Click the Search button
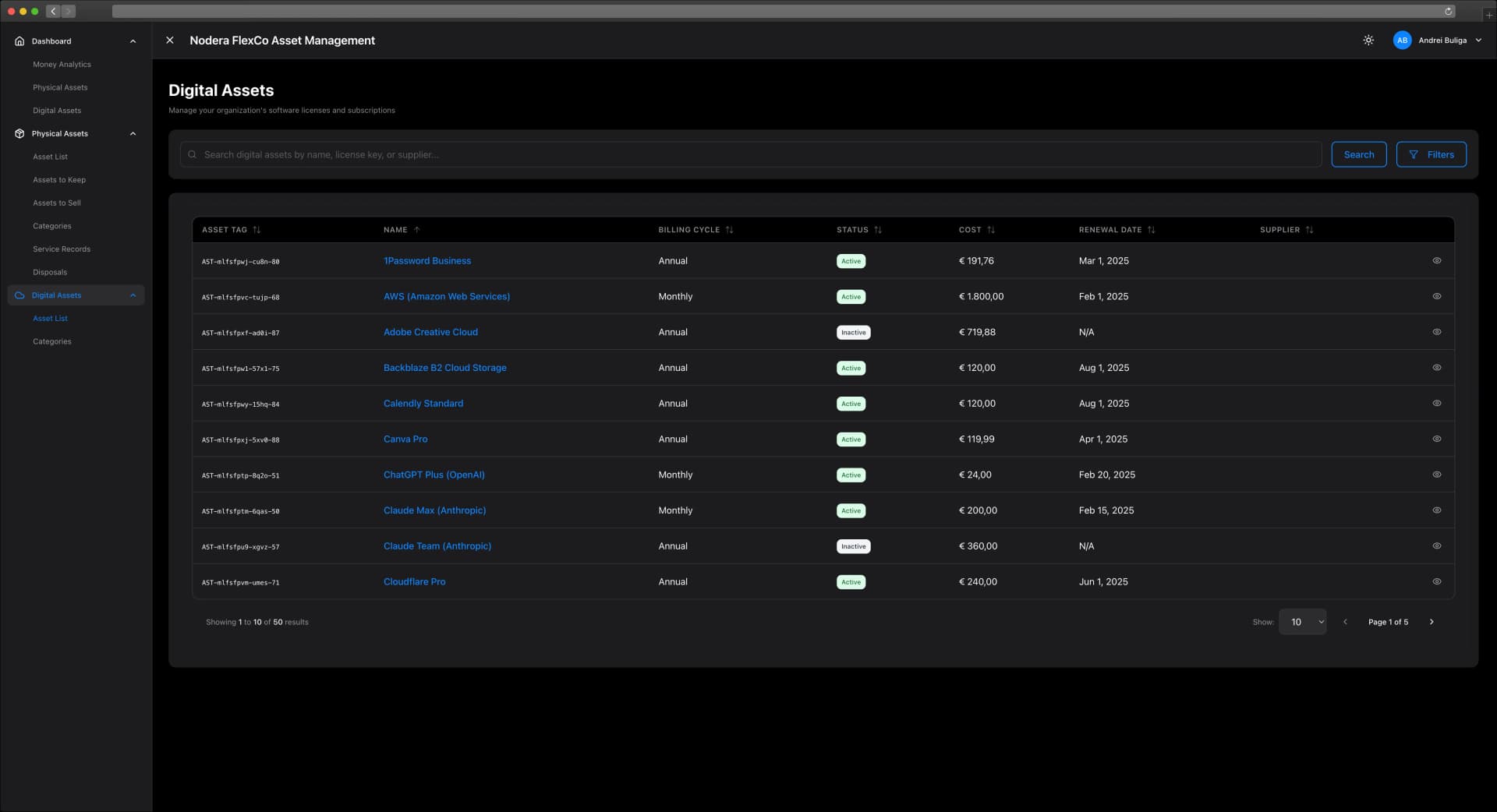The width and height of the screenshot is (1497, 812). 1358,154
